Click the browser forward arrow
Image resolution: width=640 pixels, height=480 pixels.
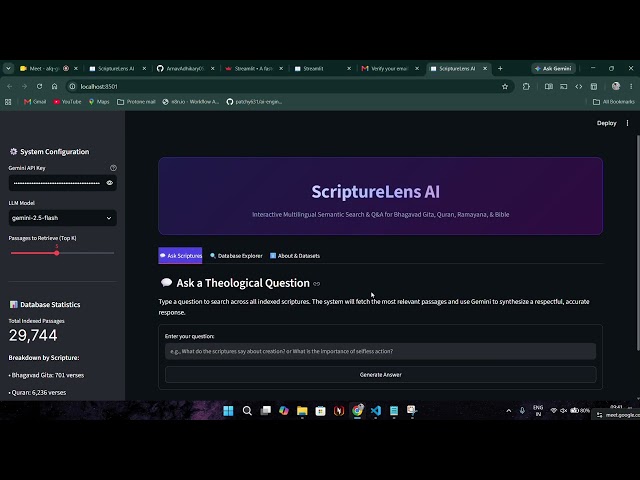click(x=24, y=87)
